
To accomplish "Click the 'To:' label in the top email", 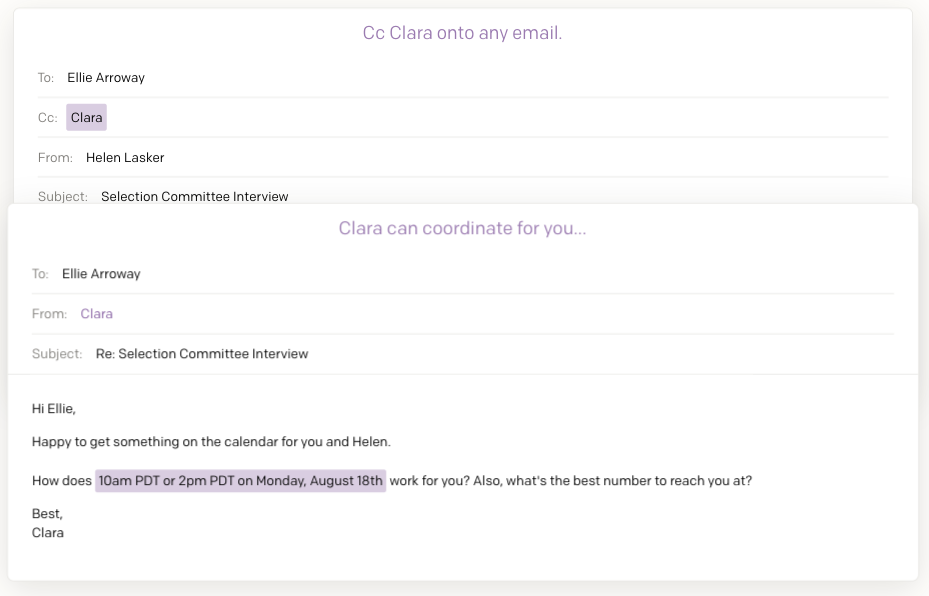I will click(46, 78).
